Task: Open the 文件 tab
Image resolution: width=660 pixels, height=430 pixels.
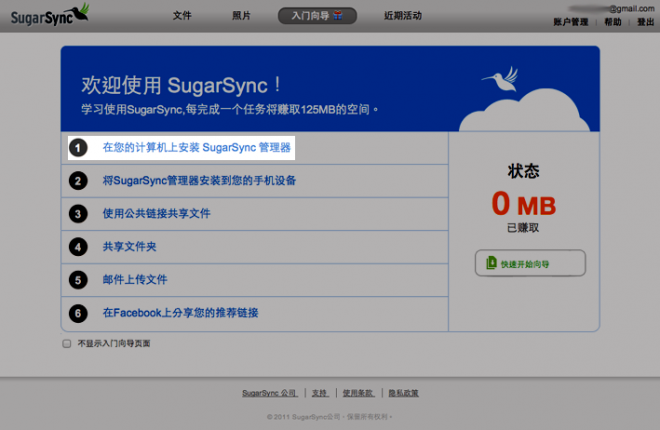Action: 182,16
